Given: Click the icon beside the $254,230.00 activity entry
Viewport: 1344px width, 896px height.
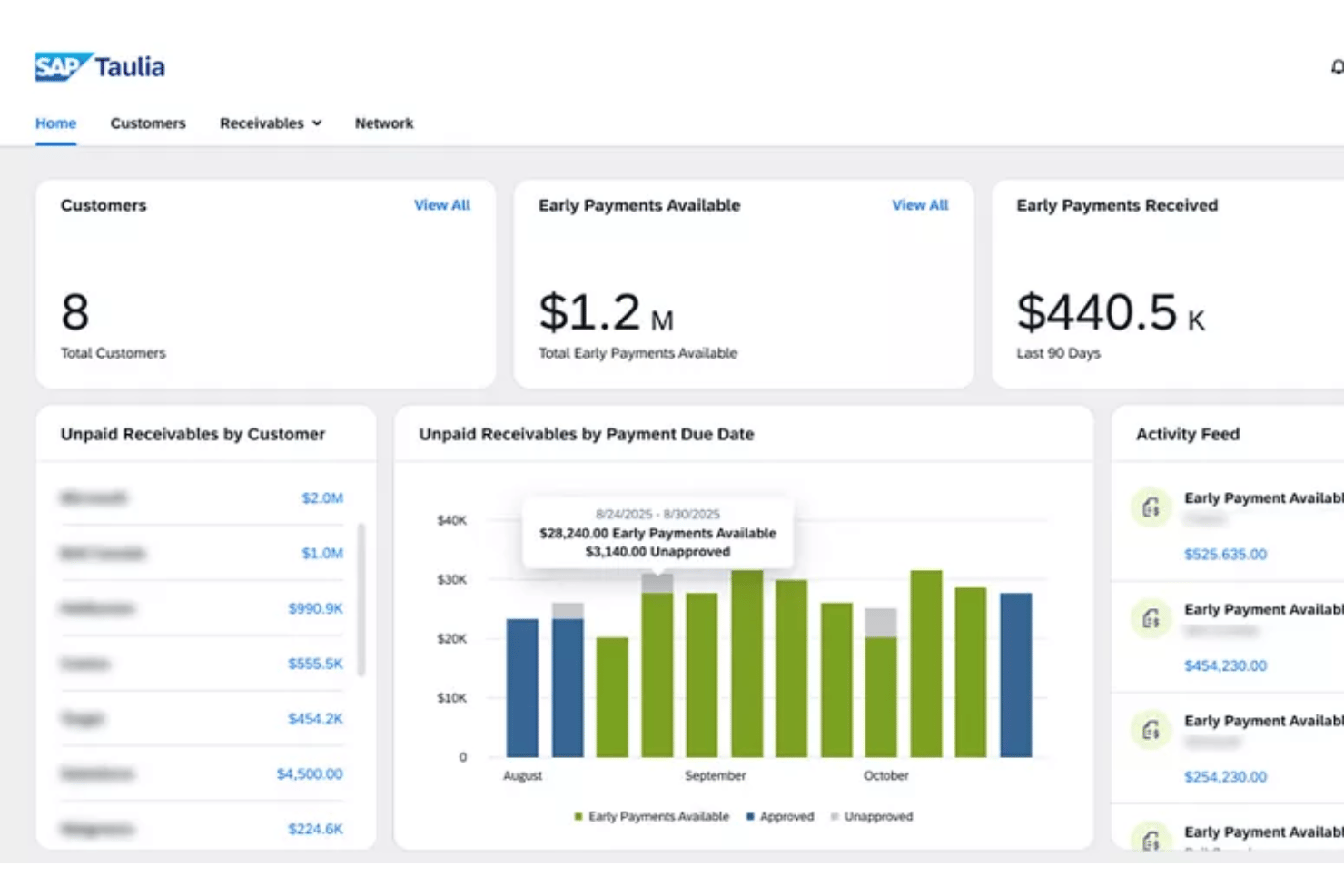Looking at the screenshot, I should point(1151,730).
